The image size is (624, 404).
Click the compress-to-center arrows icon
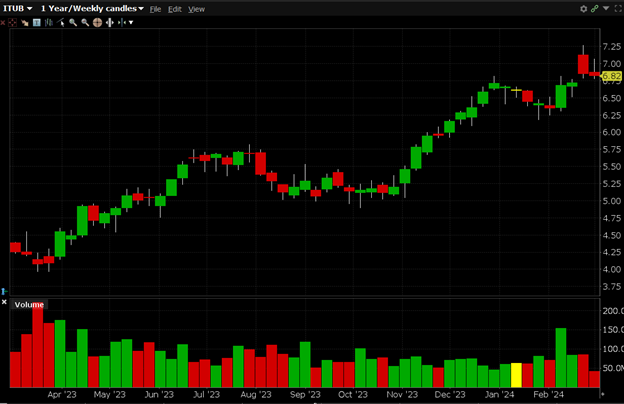pos(122,23)
